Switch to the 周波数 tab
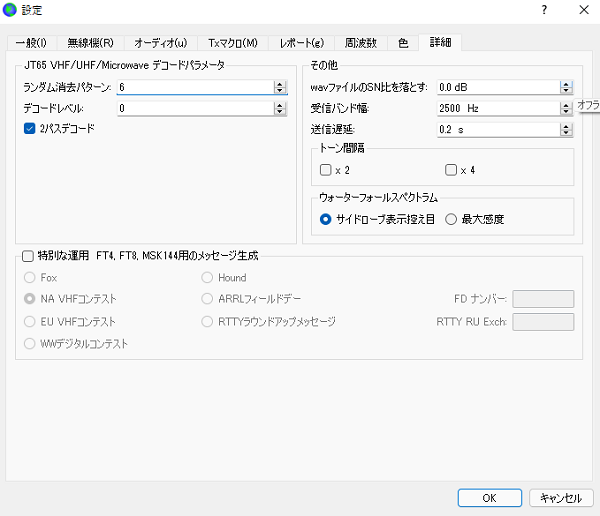The image size is (600, 516). coord(360,43)
